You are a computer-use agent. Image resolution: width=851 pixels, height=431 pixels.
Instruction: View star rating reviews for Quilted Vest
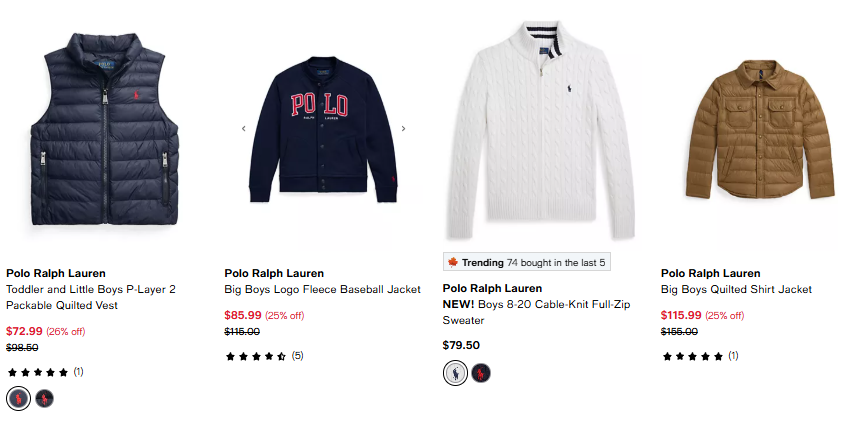coord(45,372)
